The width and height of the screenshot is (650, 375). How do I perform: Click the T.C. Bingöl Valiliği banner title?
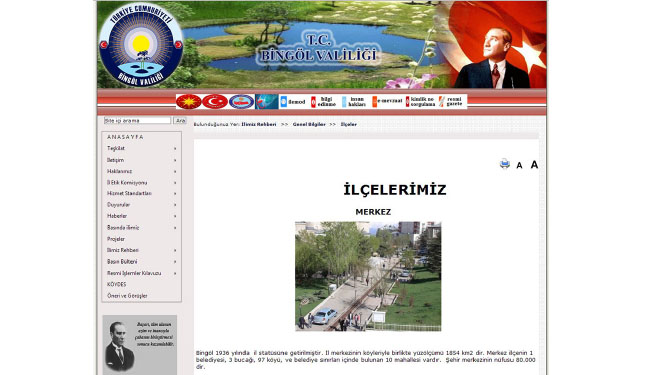pyautogui.click(x=319, y=48)
